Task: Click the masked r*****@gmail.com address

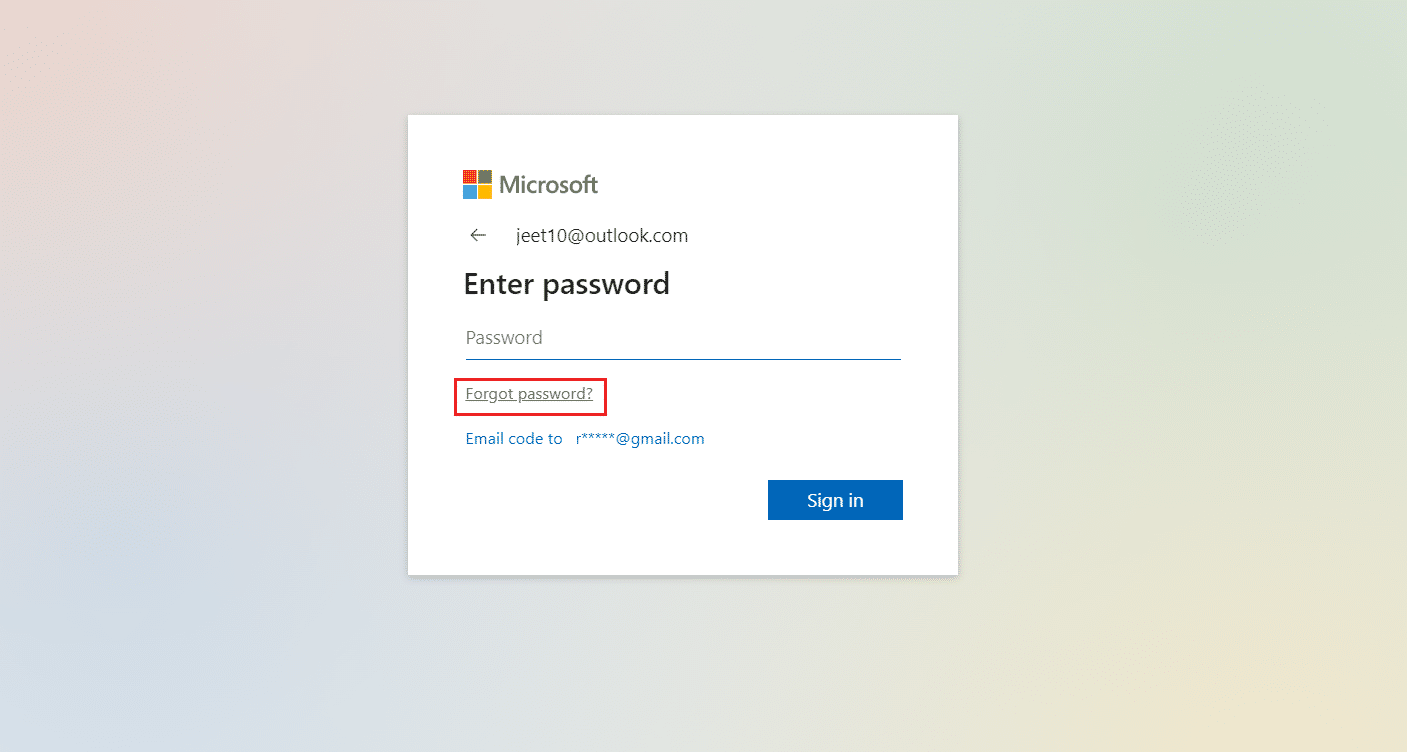Action: pos(640,439)
